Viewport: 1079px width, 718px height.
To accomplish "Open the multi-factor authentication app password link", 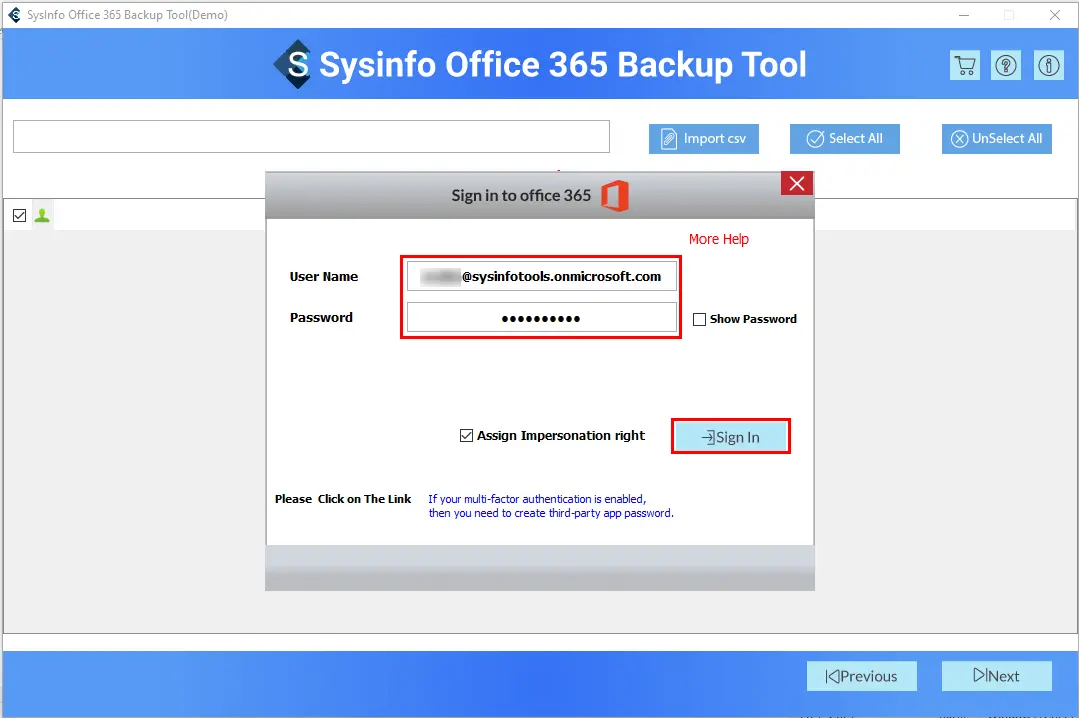I will click(x=551, y=506).
